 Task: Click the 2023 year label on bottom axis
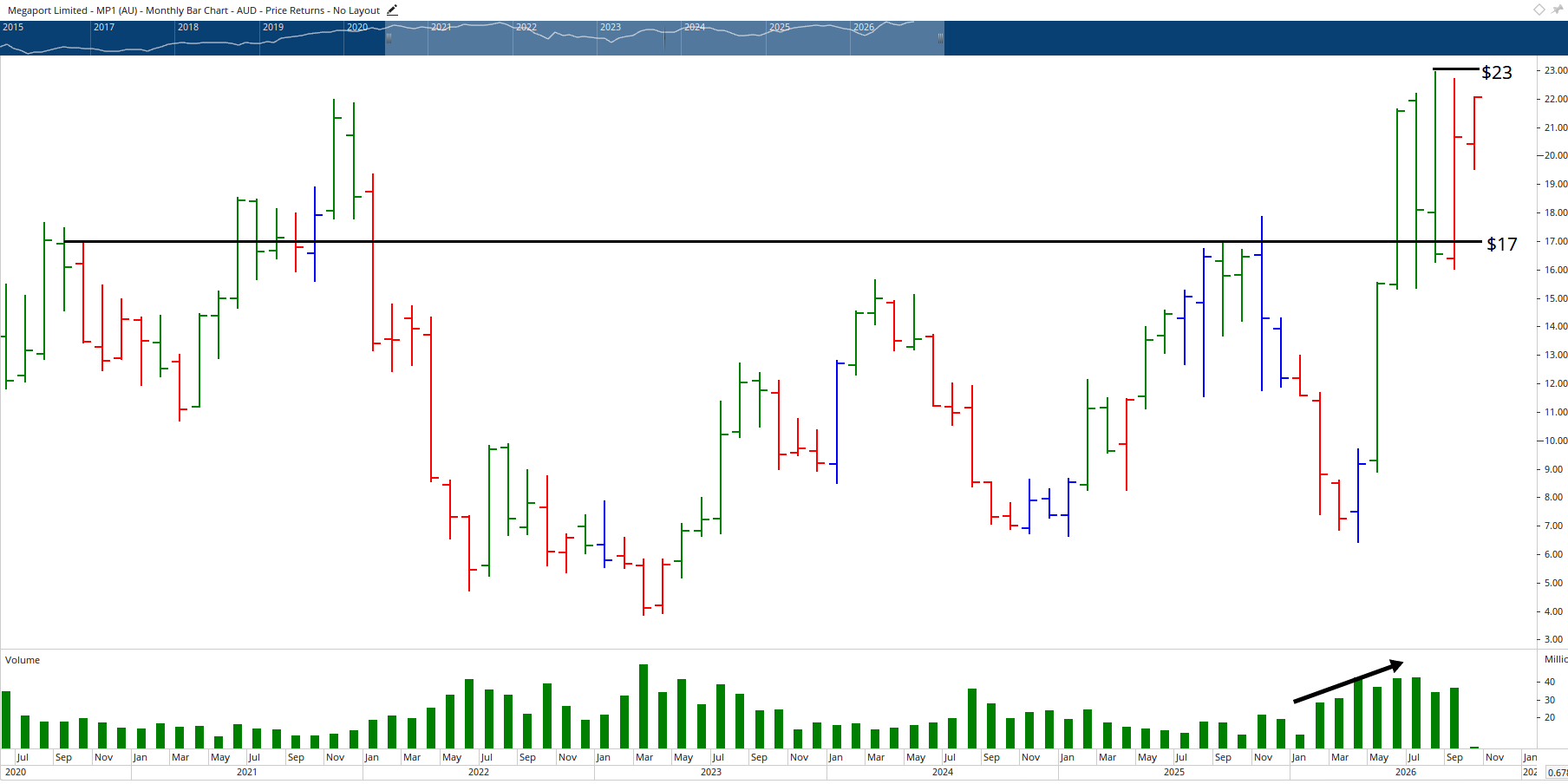click(711, 773)
